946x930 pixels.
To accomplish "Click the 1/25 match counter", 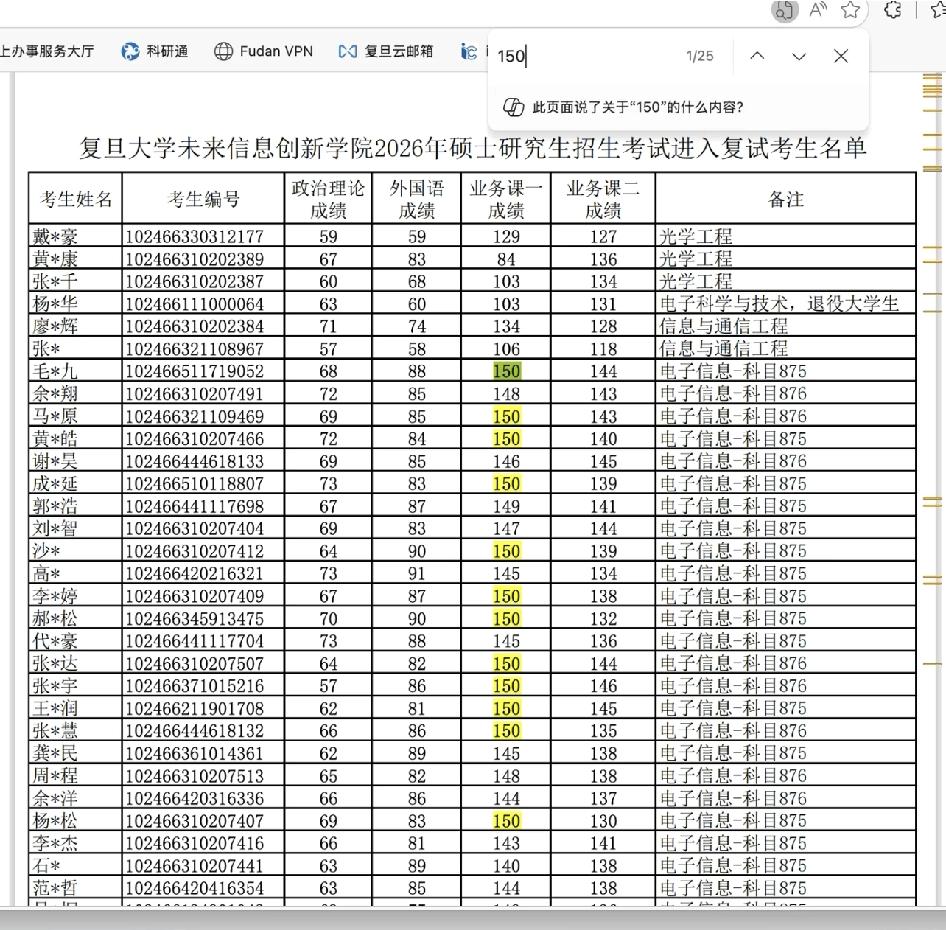I will [701, 56].
